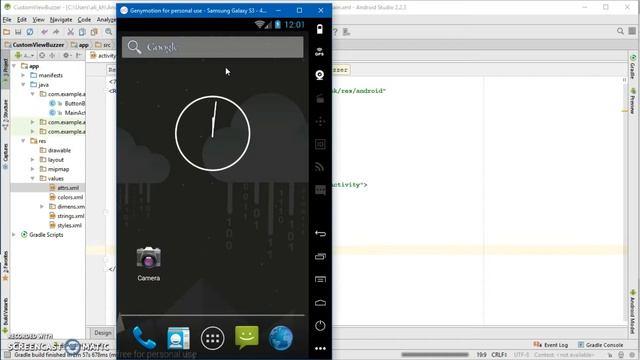The image size is (640, 360).
Task: Switch to the Design tab
Action: pyautogui.click(x=102, y=333)
